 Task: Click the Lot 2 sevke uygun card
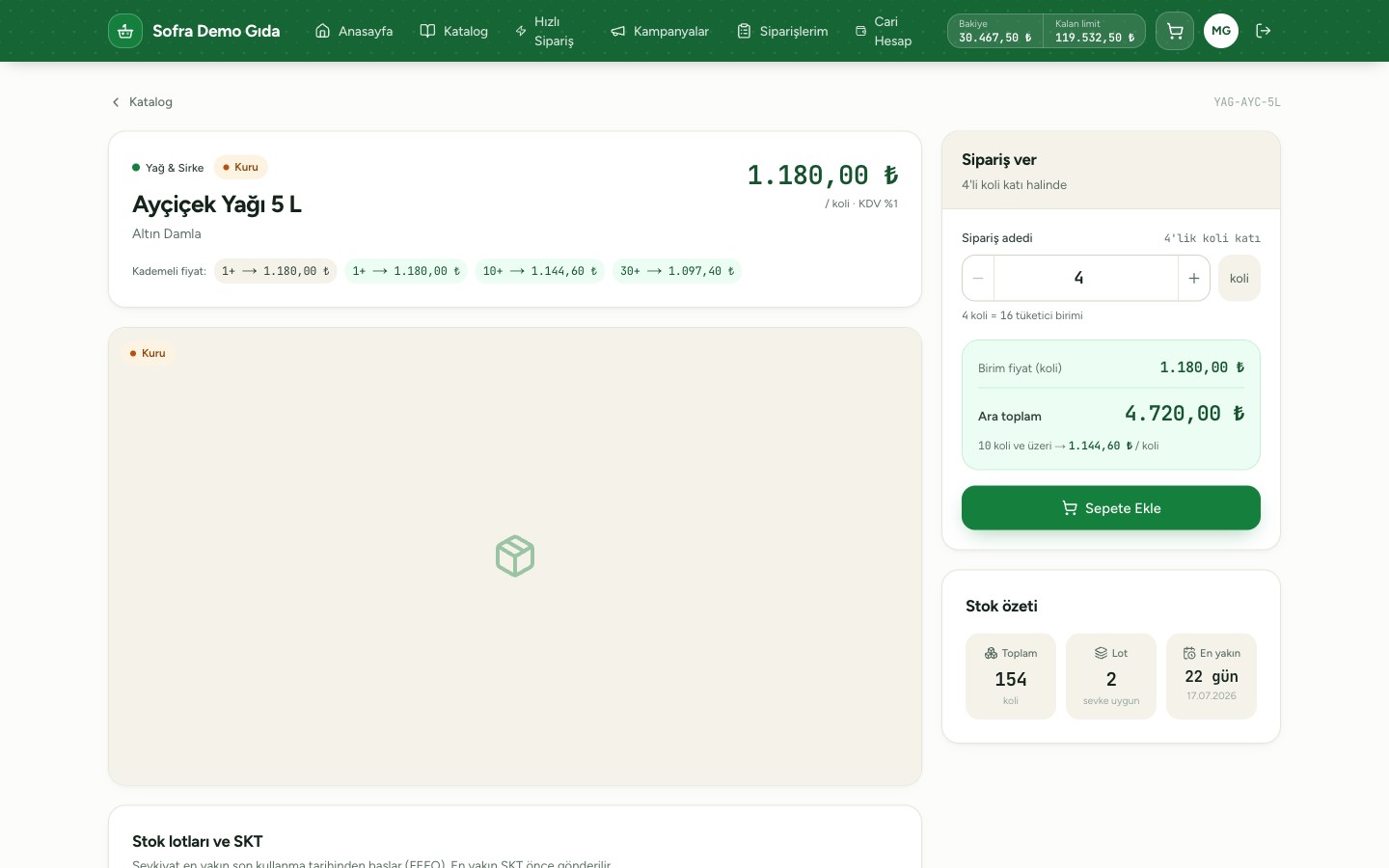(1111, 676)
